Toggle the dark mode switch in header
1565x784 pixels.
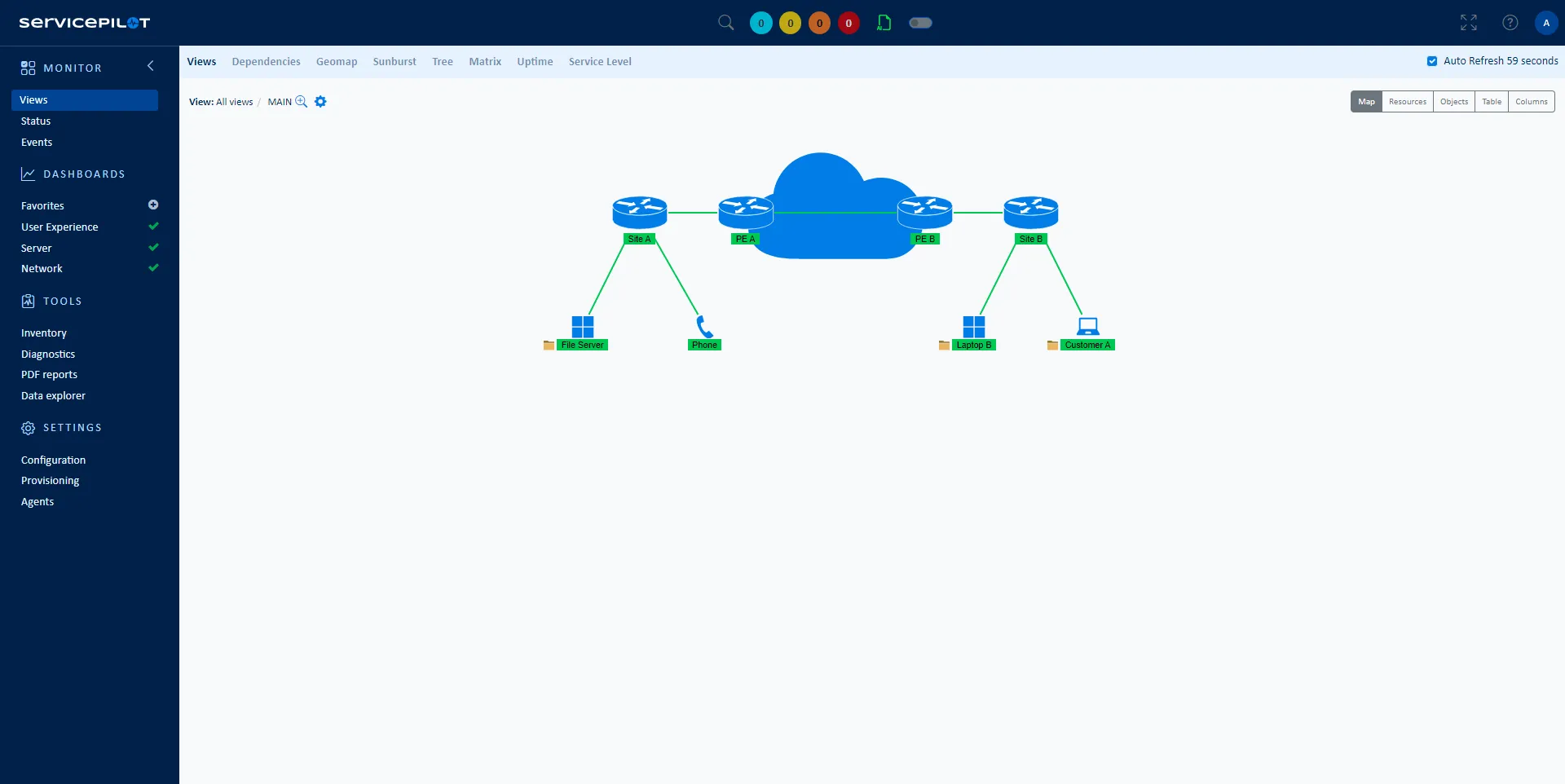[920, 23]
